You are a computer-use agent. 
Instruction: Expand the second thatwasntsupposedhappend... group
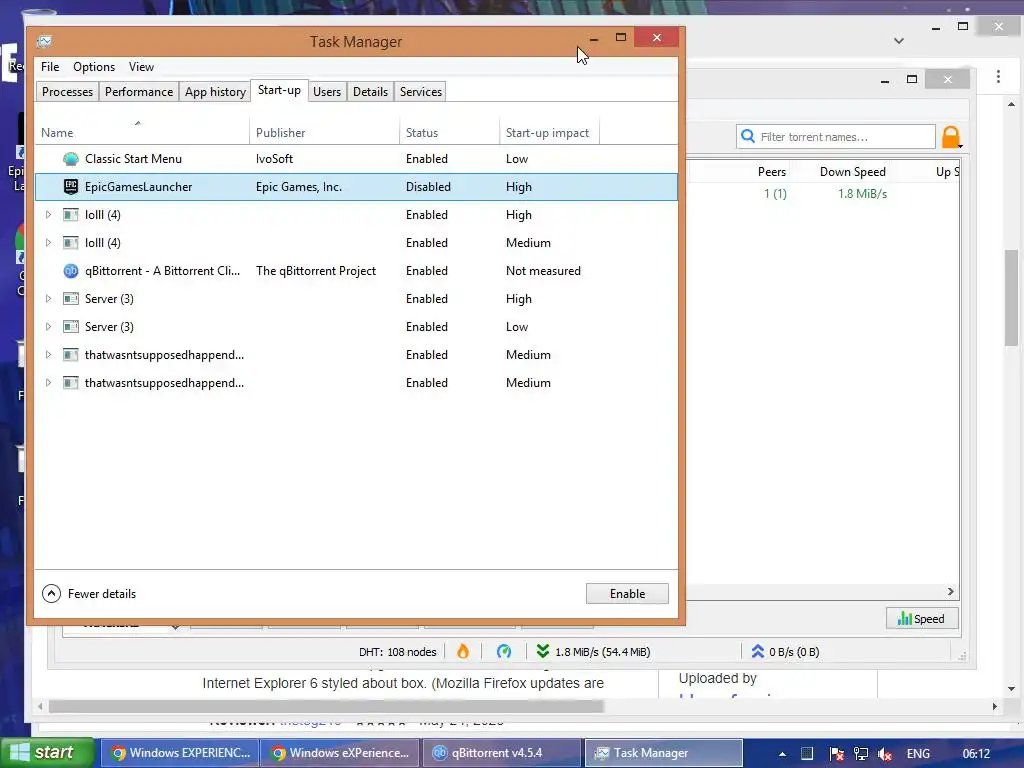pyautogui.click(x=48, y=383)
